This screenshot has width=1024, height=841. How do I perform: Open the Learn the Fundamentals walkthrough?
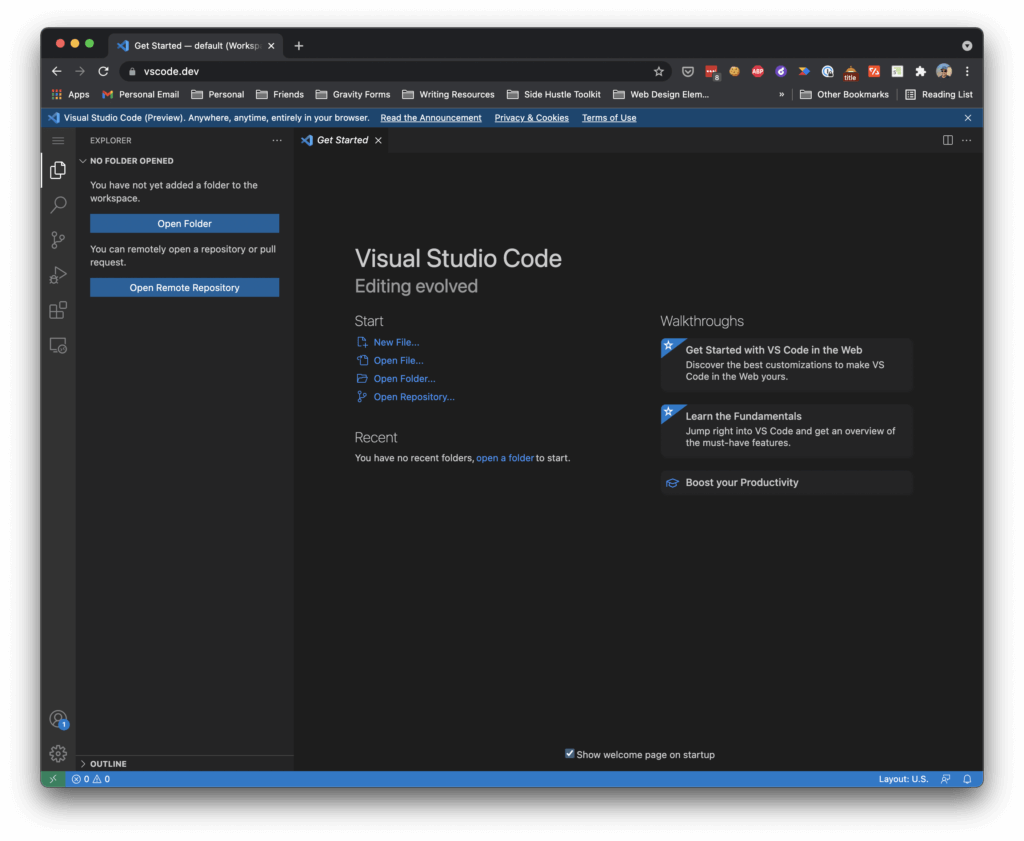click(786, 431)
